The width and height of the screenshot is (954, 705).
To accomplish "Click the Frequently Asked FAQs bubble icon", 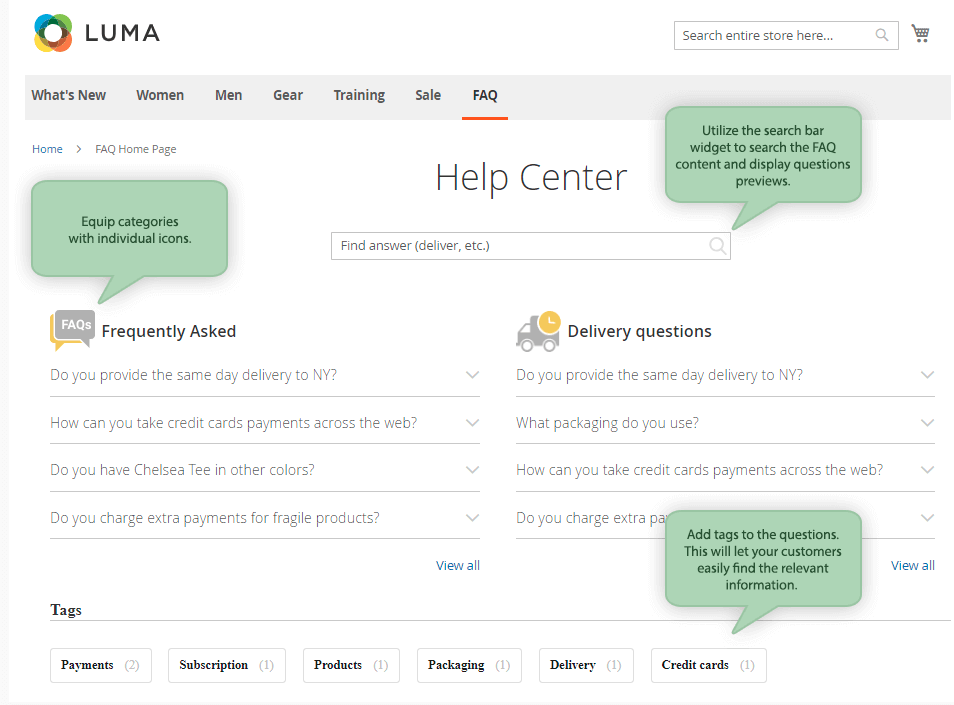I will 71,330.
